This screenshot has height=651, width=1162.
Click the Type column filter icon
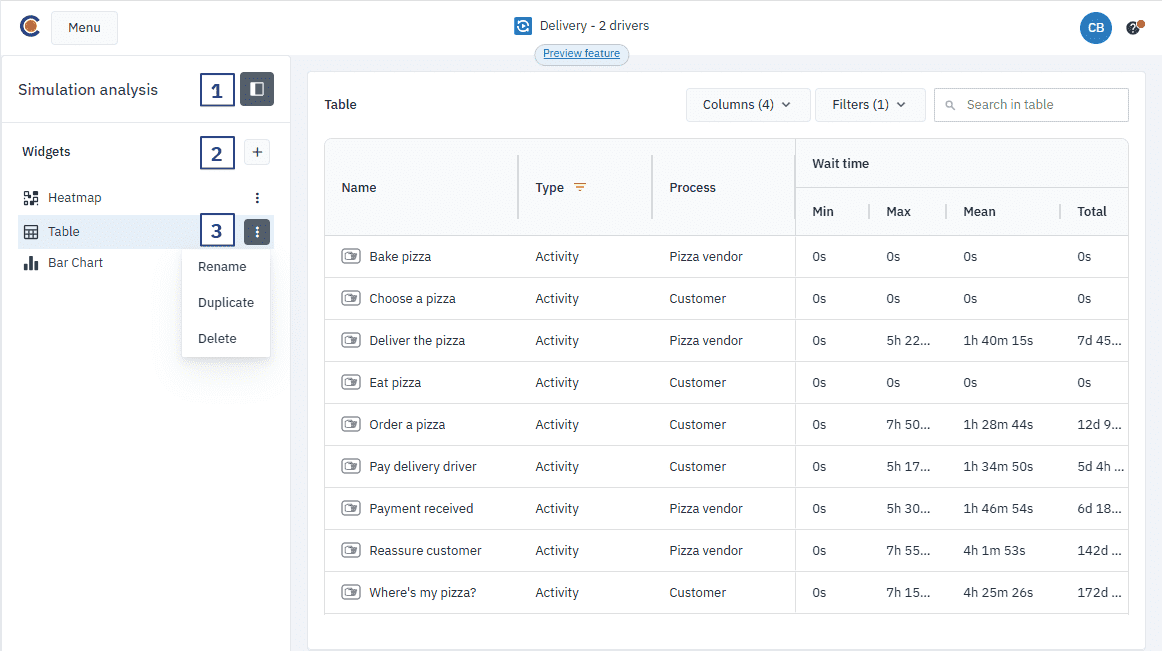(x=580, y=187)
